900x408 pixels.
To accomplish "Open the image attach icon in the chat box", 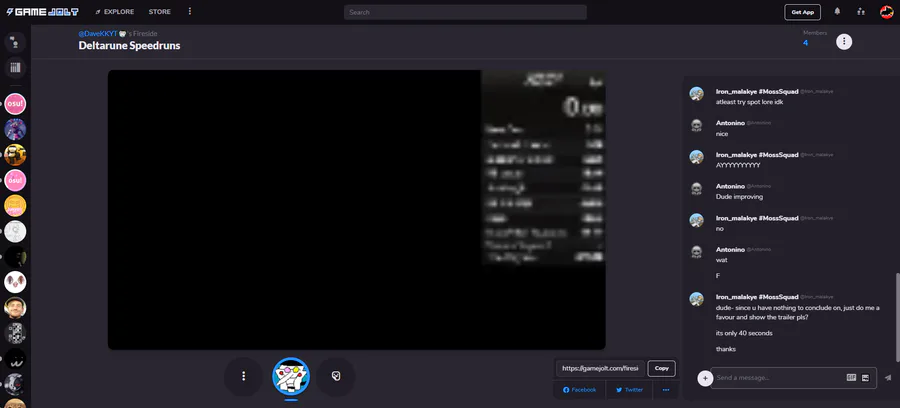I will click(x=865, y=378).
